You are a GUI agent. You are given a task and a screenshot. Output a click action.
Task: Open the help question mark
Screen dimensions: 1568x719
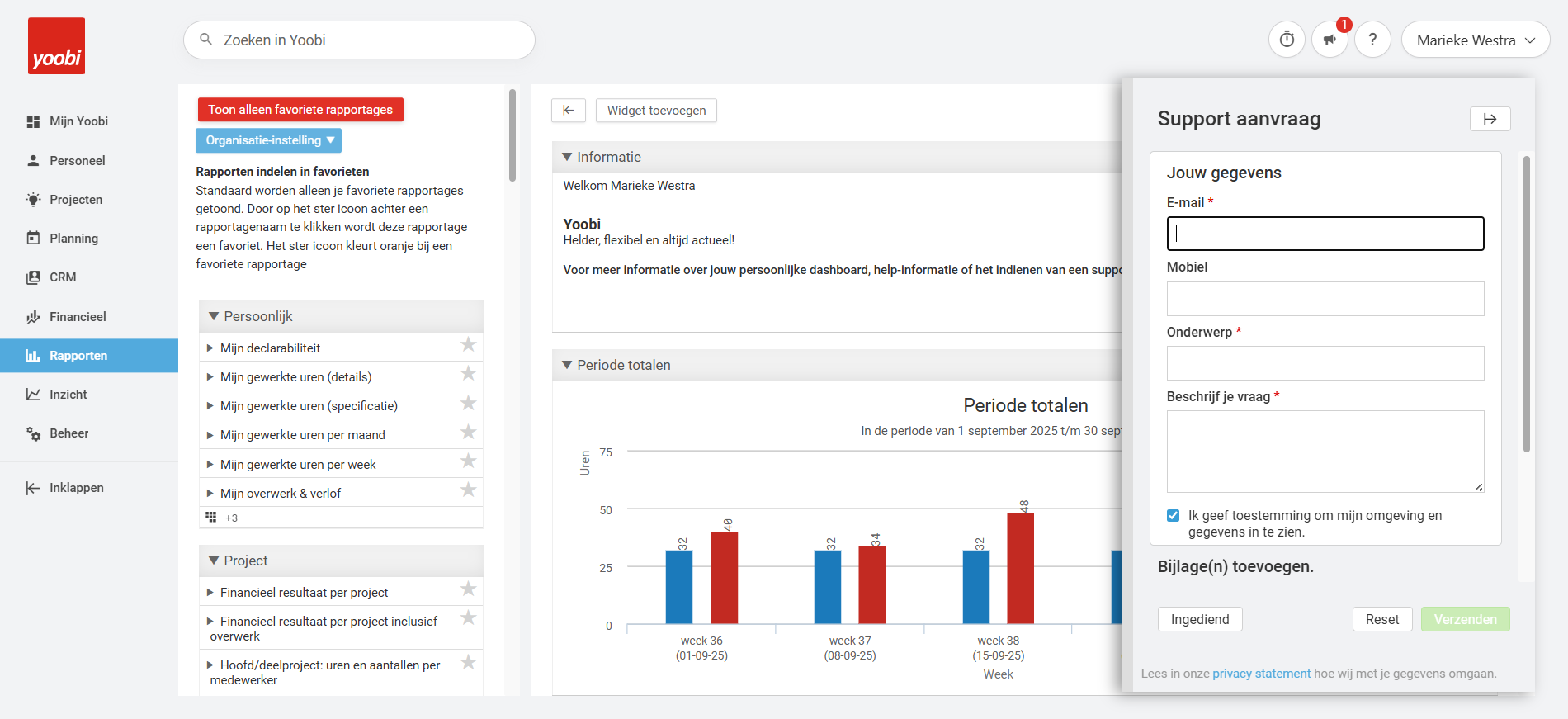1372,40
